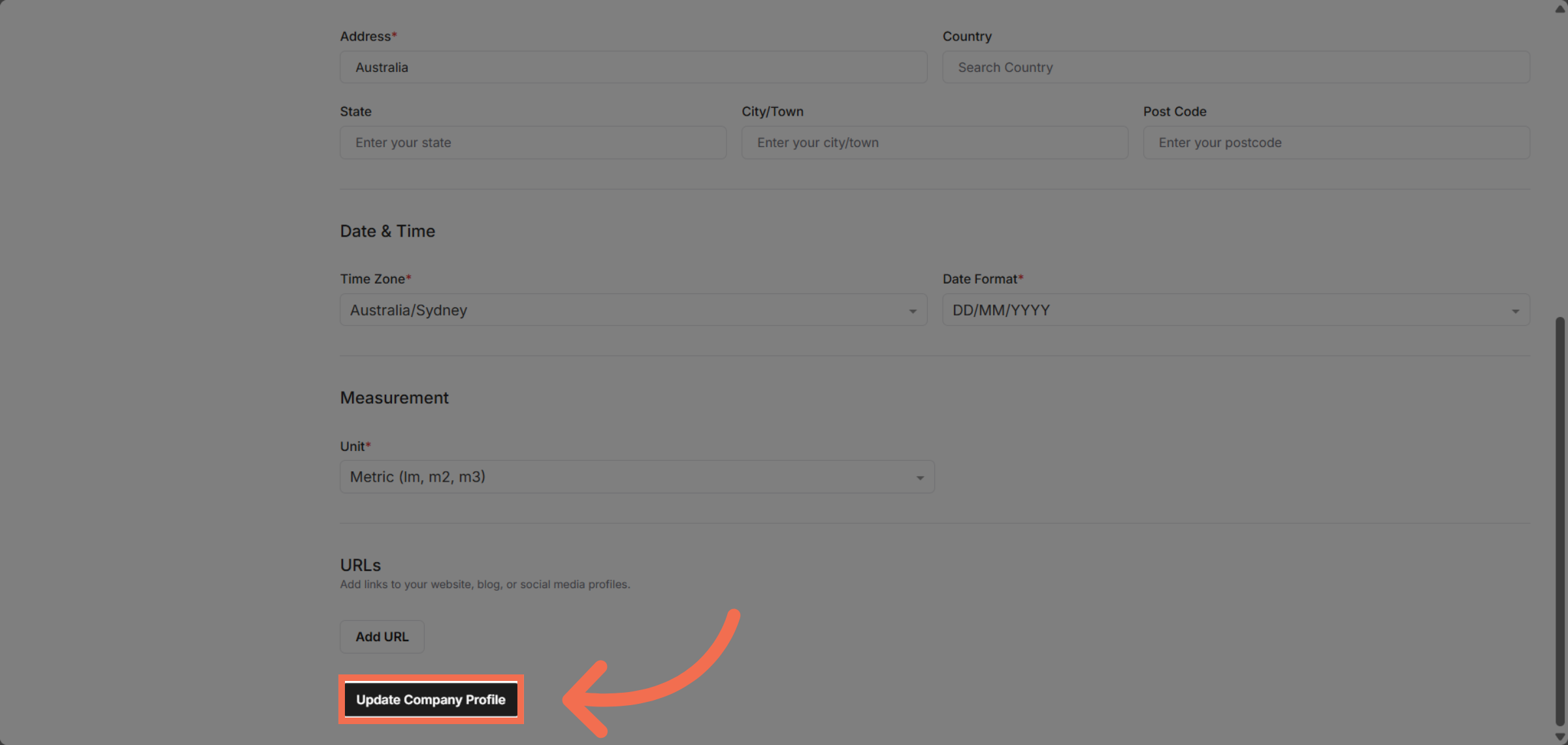Click the scrollbar down arrow

point(1559,737)
